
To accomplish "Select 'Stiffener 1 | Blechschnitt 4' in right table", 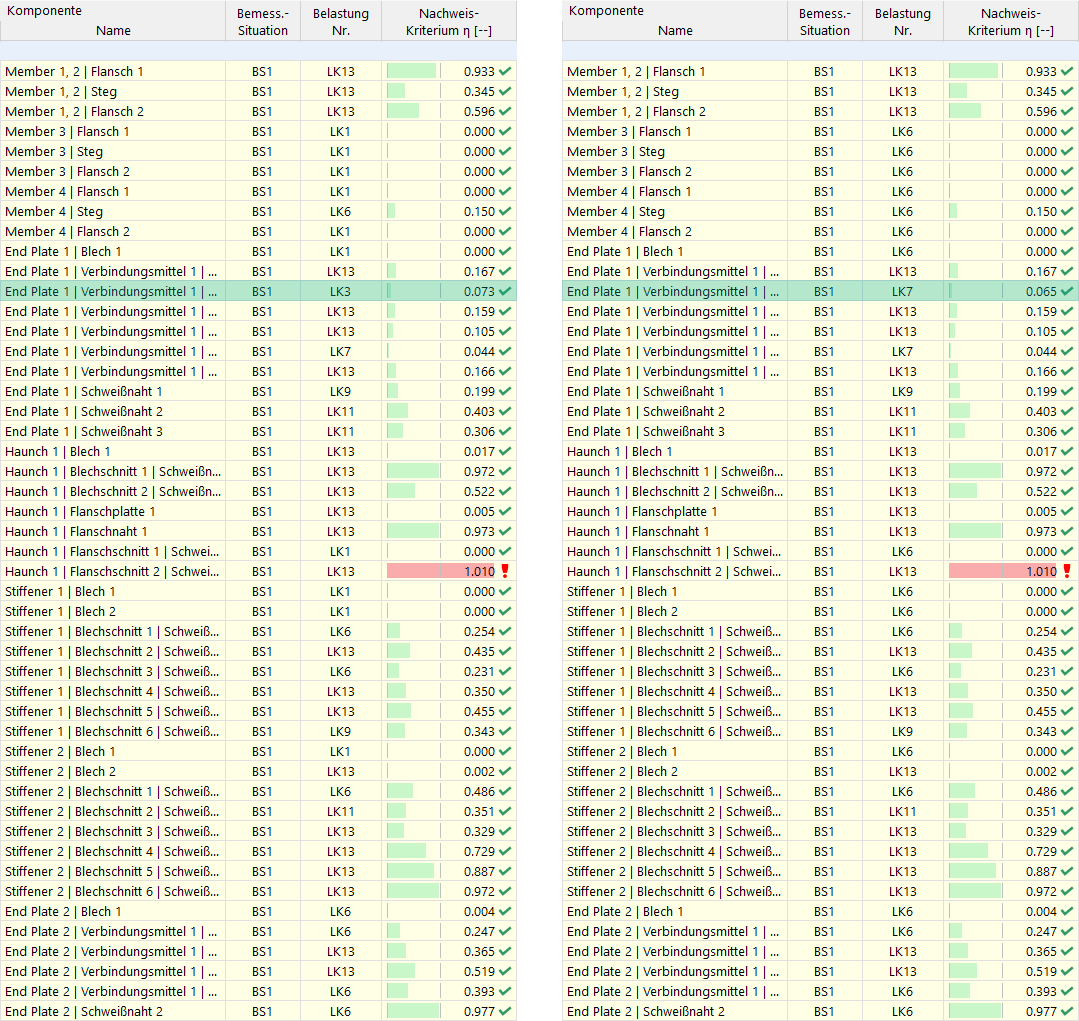I will pos(674,691).
